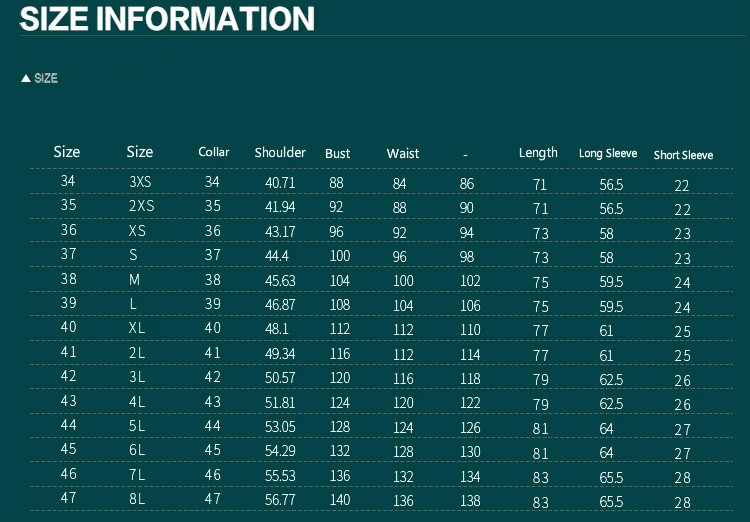Click the SIZE INFORMATION heading
This screenshot has height=522, width=750.
[167, 19]
